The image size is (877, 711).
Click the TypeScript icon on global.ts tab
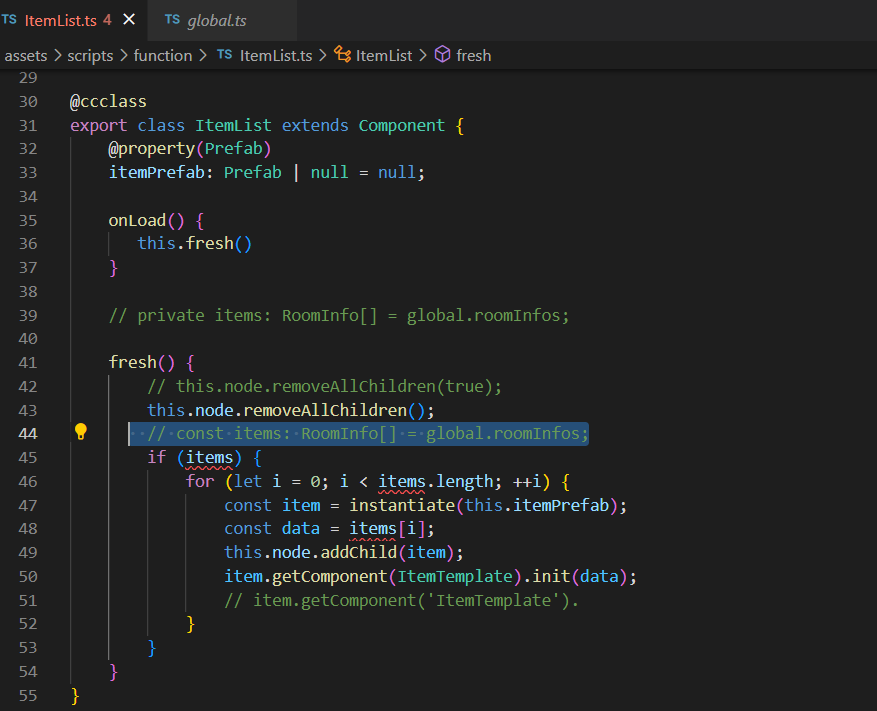172,20
